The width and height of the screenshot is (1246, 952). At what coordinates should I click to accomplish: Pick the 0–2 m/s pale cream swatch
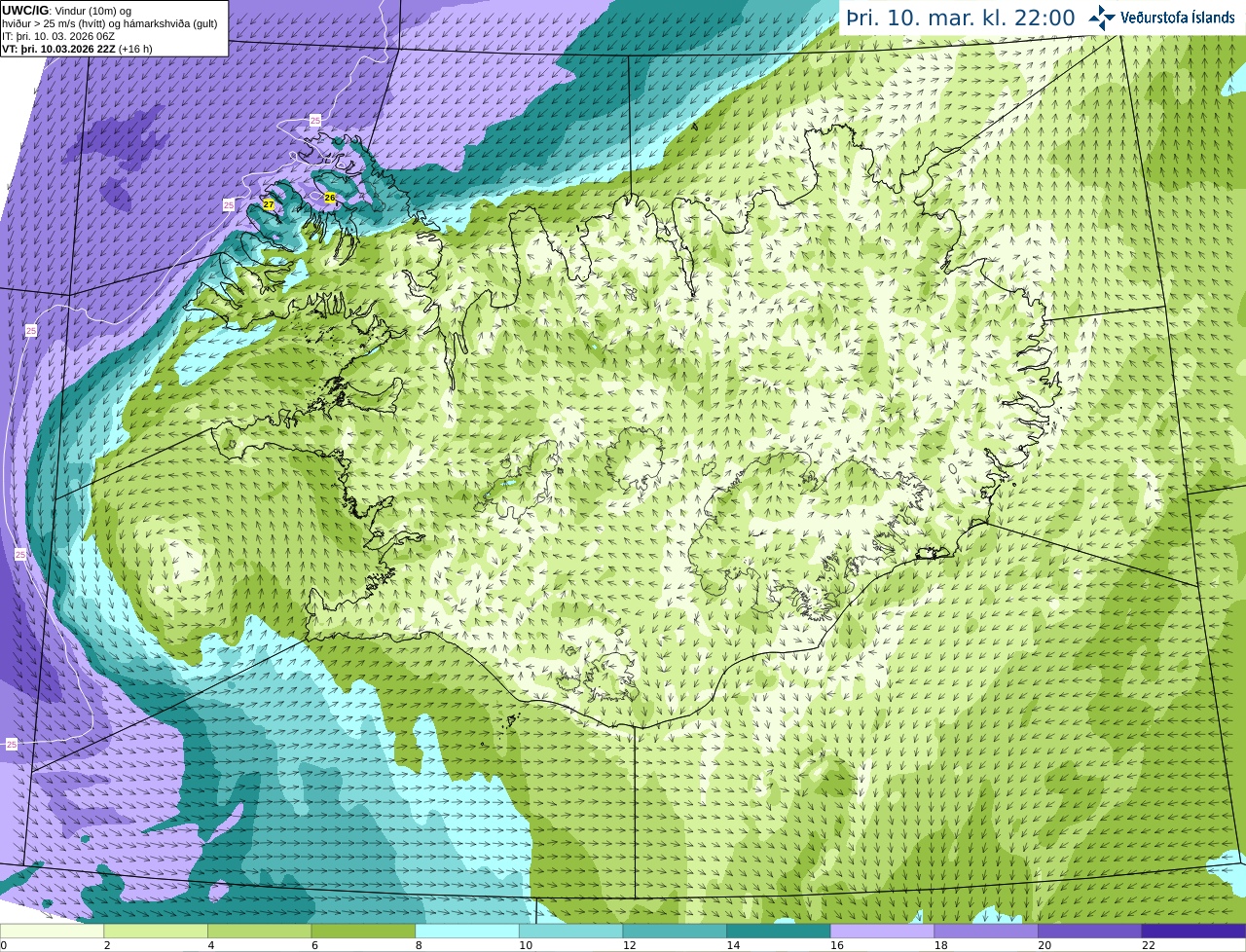coord(52,932)
